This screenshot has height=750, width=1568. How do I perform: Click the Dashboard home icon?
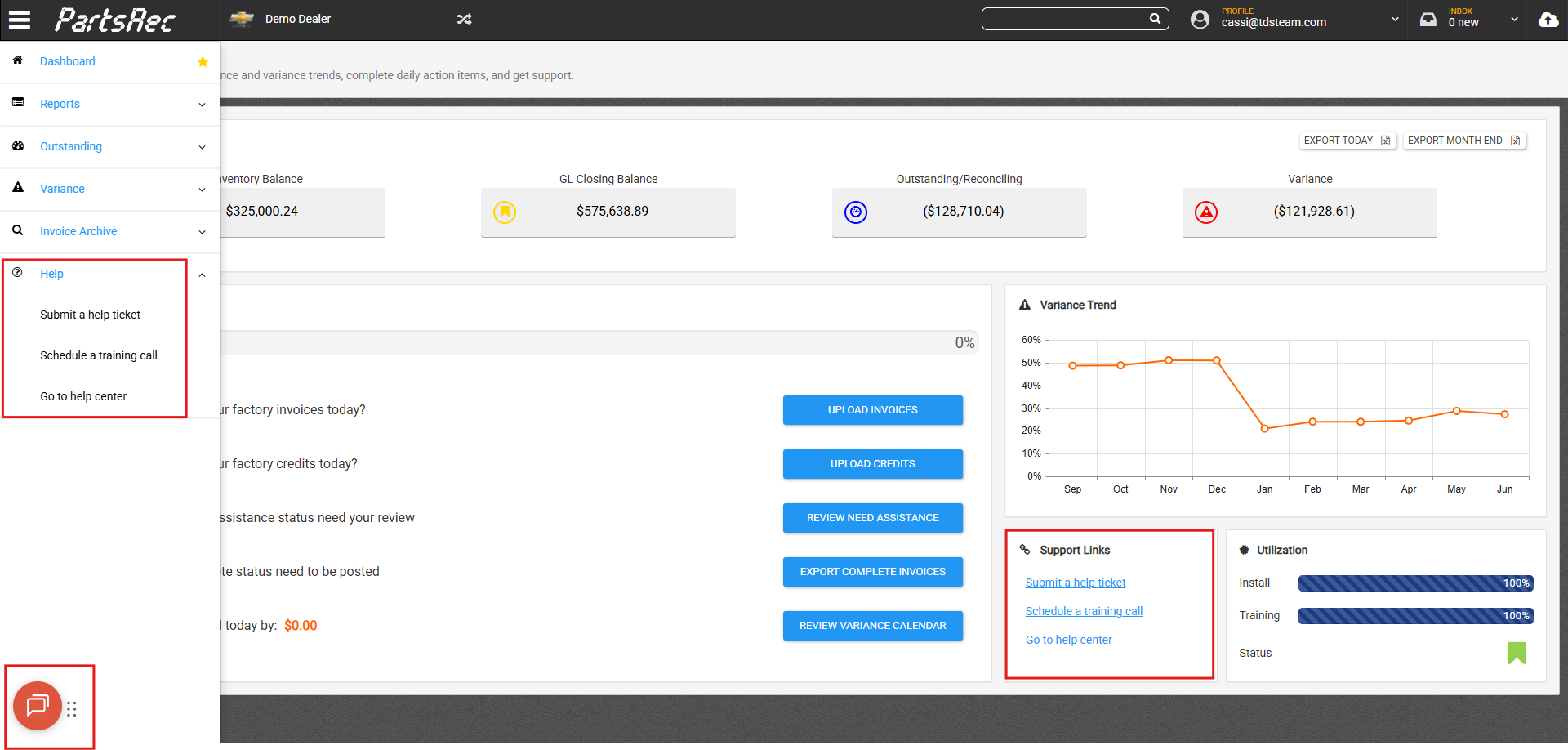click(18, 60)
